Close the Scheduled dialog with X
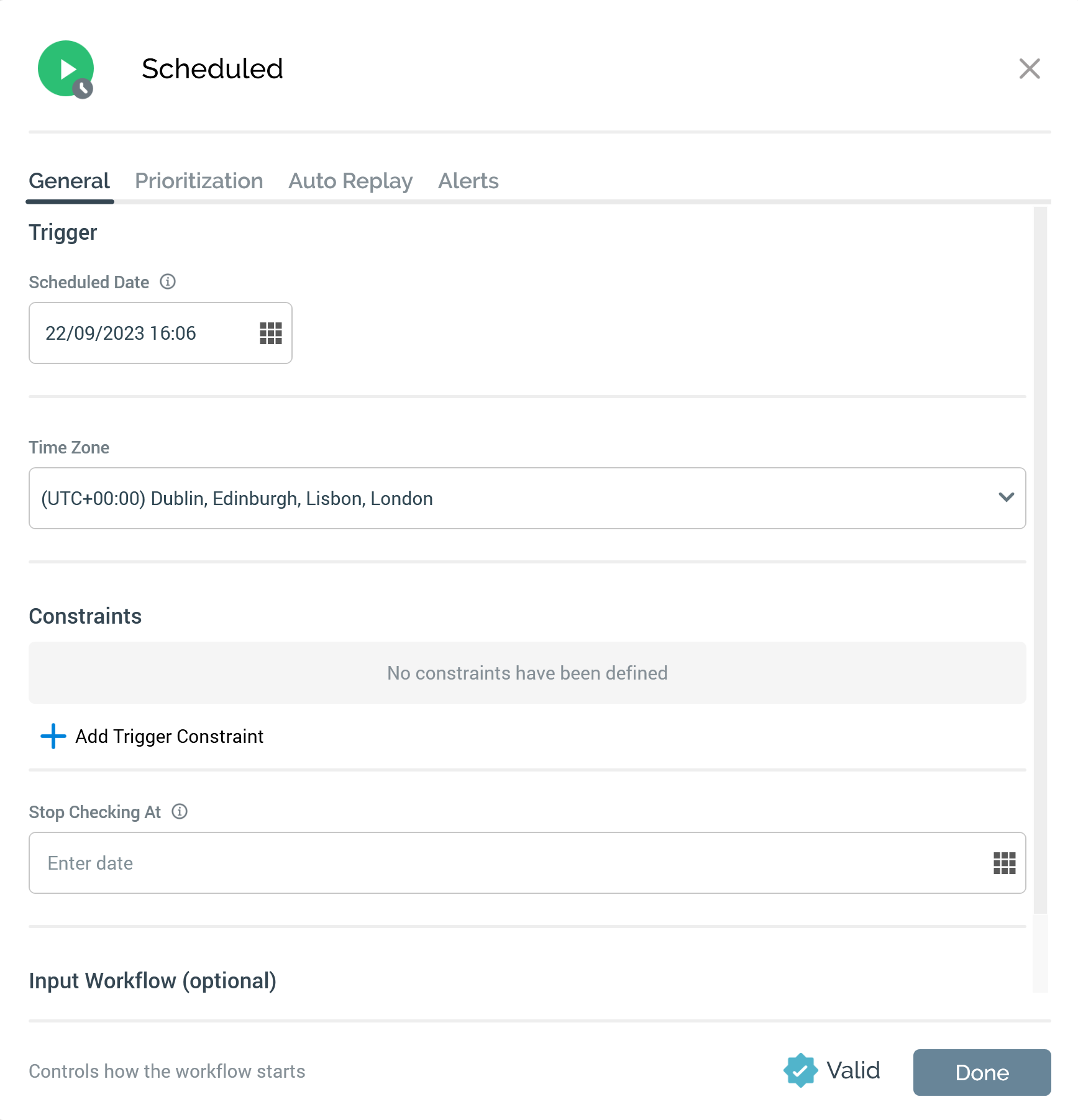The height and width of the screenshot is (1120, 1078). tap(1030, 69)
